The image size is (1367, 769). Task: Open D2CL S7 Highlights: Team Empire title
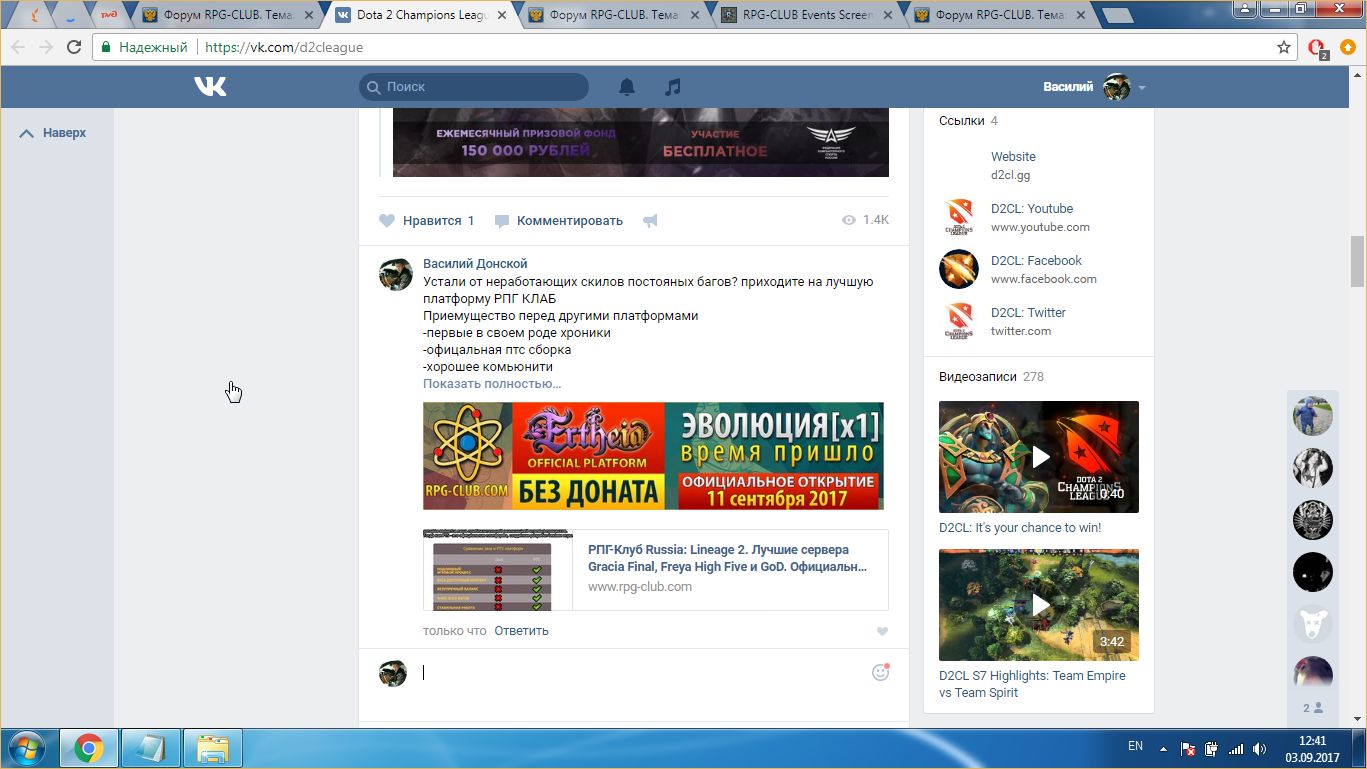(1032, 684)
